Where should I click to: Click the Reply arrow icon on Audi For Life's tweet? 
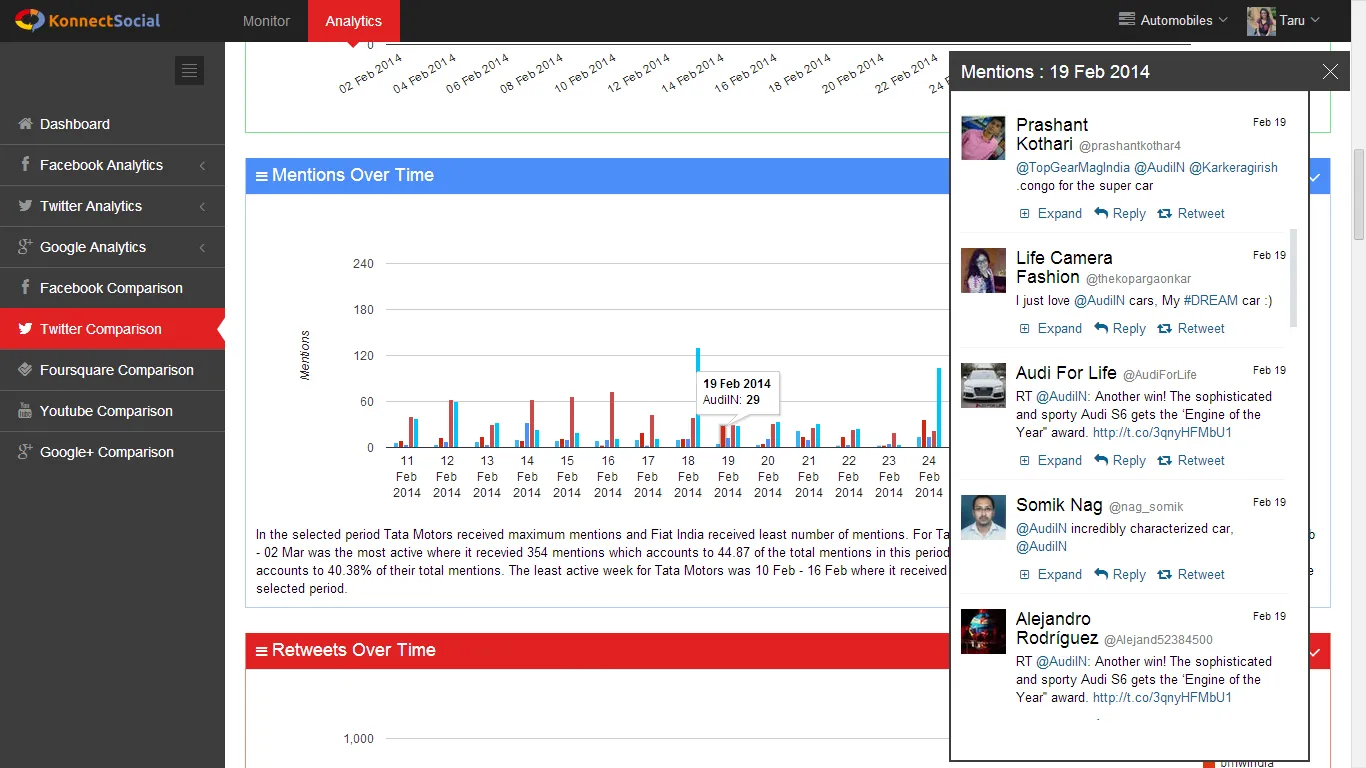[x=1101, y=460]
